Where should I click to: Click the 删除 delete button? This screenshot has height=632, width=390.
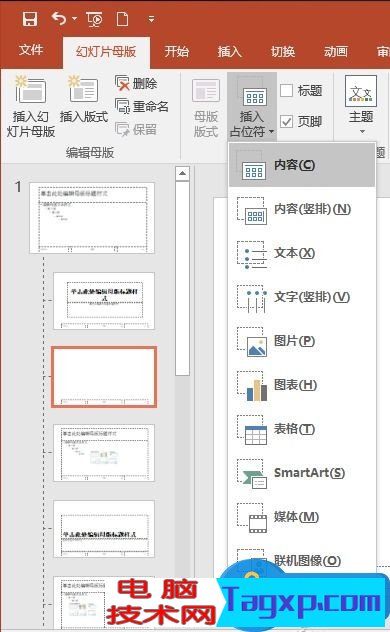(x=136, y=83)
